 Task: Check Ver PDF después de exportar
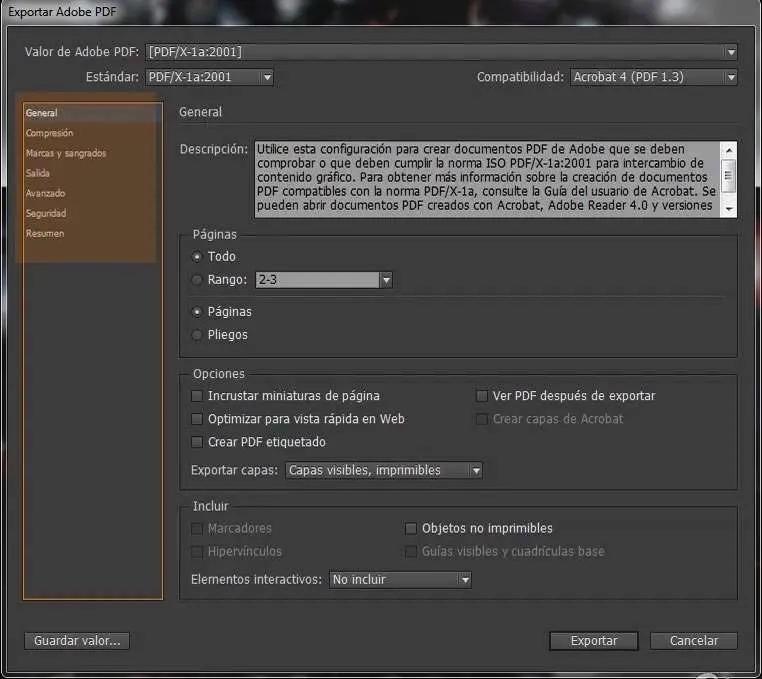coord(482,396)
